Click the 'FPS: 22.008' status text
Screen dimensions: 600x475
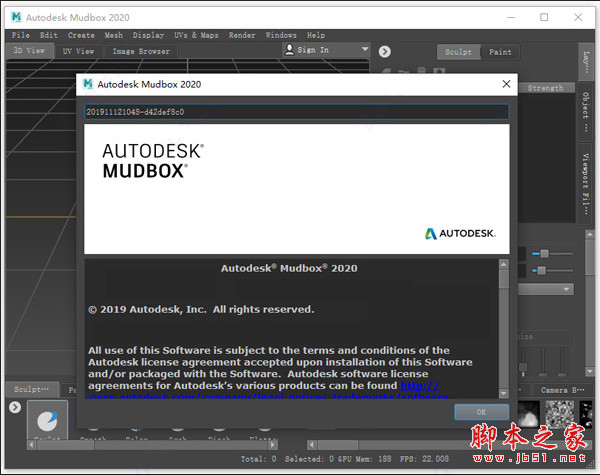pos(424,459)
